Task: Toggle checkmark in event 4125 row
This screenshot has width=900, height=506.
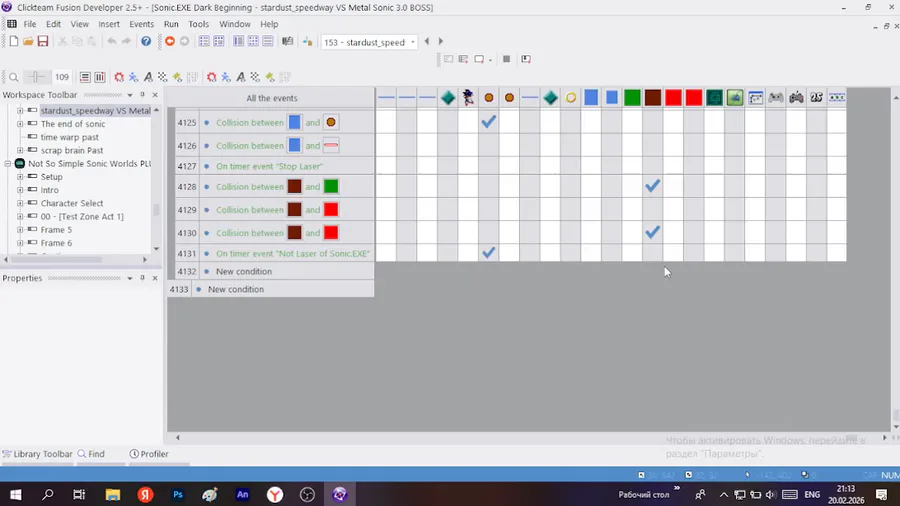Action: tap(488, 122)
